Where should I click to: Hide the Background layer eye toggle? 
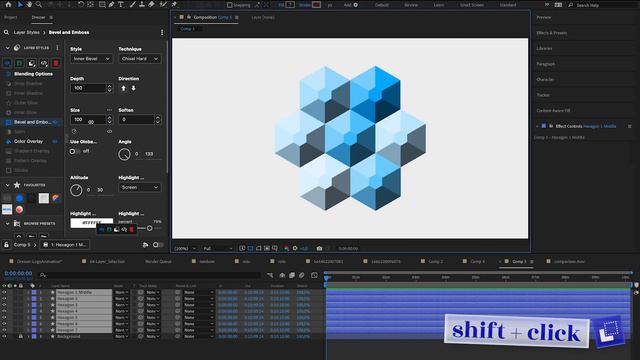click(4, 336)
